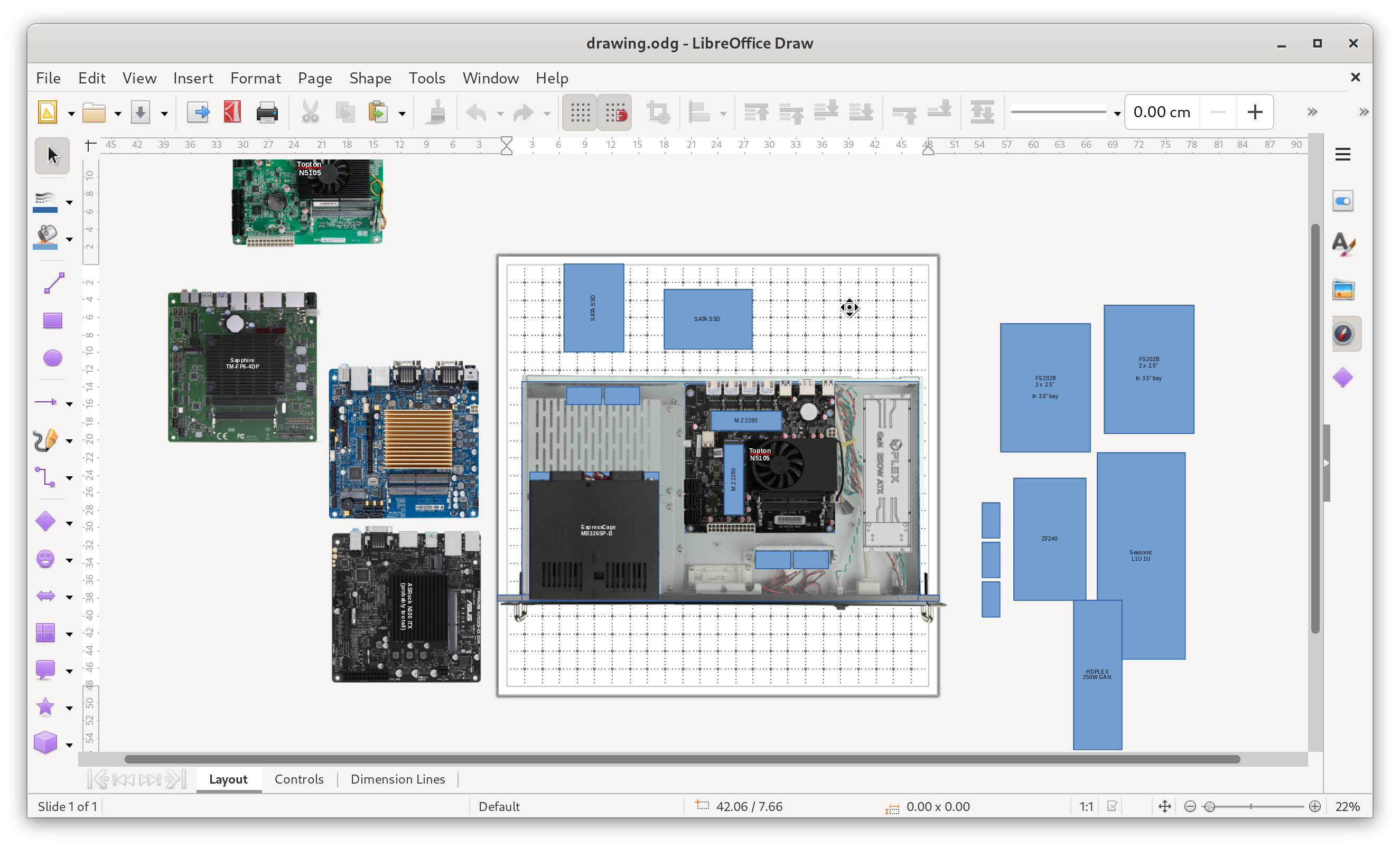The height and width of the screenshot is (848, 1400).
Task: Click the 22% zoom level text
Action: pos(1347,806)
